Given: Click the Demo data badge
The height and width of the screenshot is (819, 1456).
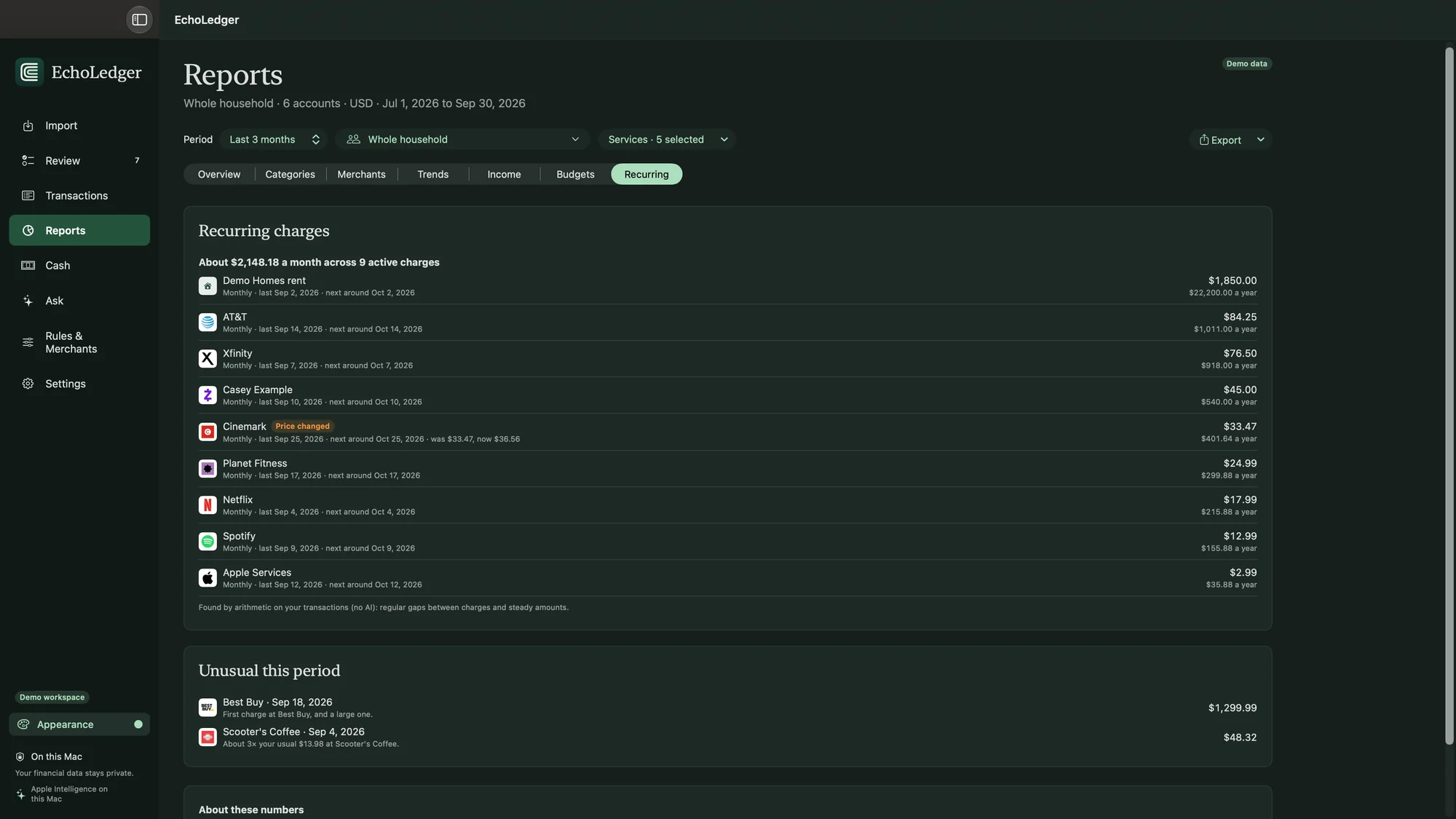Looking at the screenshot, I should 1246,64.
